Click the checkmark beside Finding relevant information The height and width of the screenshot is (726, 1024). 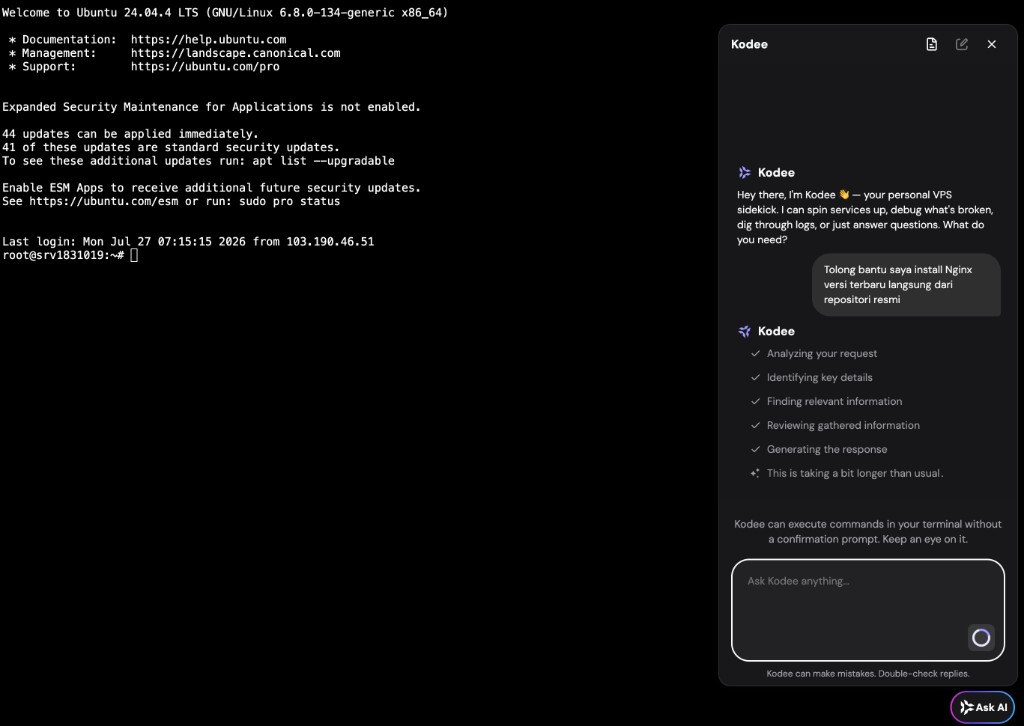[x=756, y=402]
